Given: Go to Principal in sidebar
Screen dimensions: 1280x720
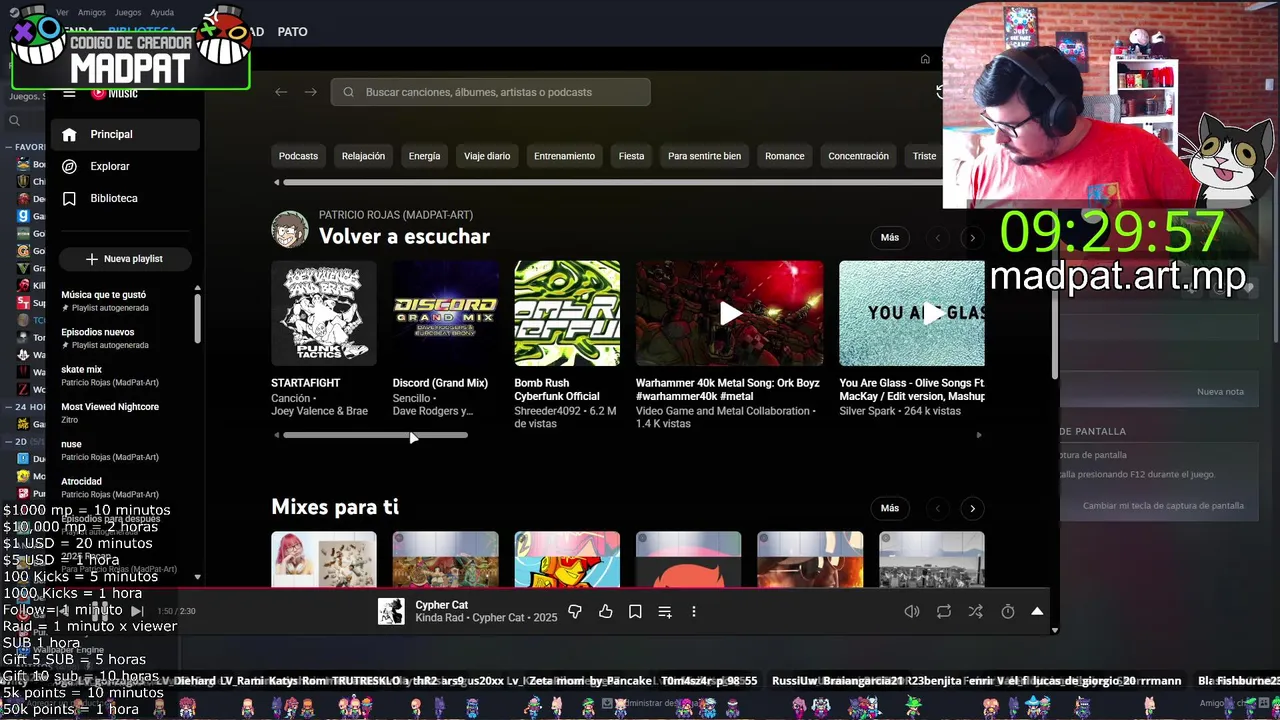Looking at the screenshot, I should tap(125, 134).
